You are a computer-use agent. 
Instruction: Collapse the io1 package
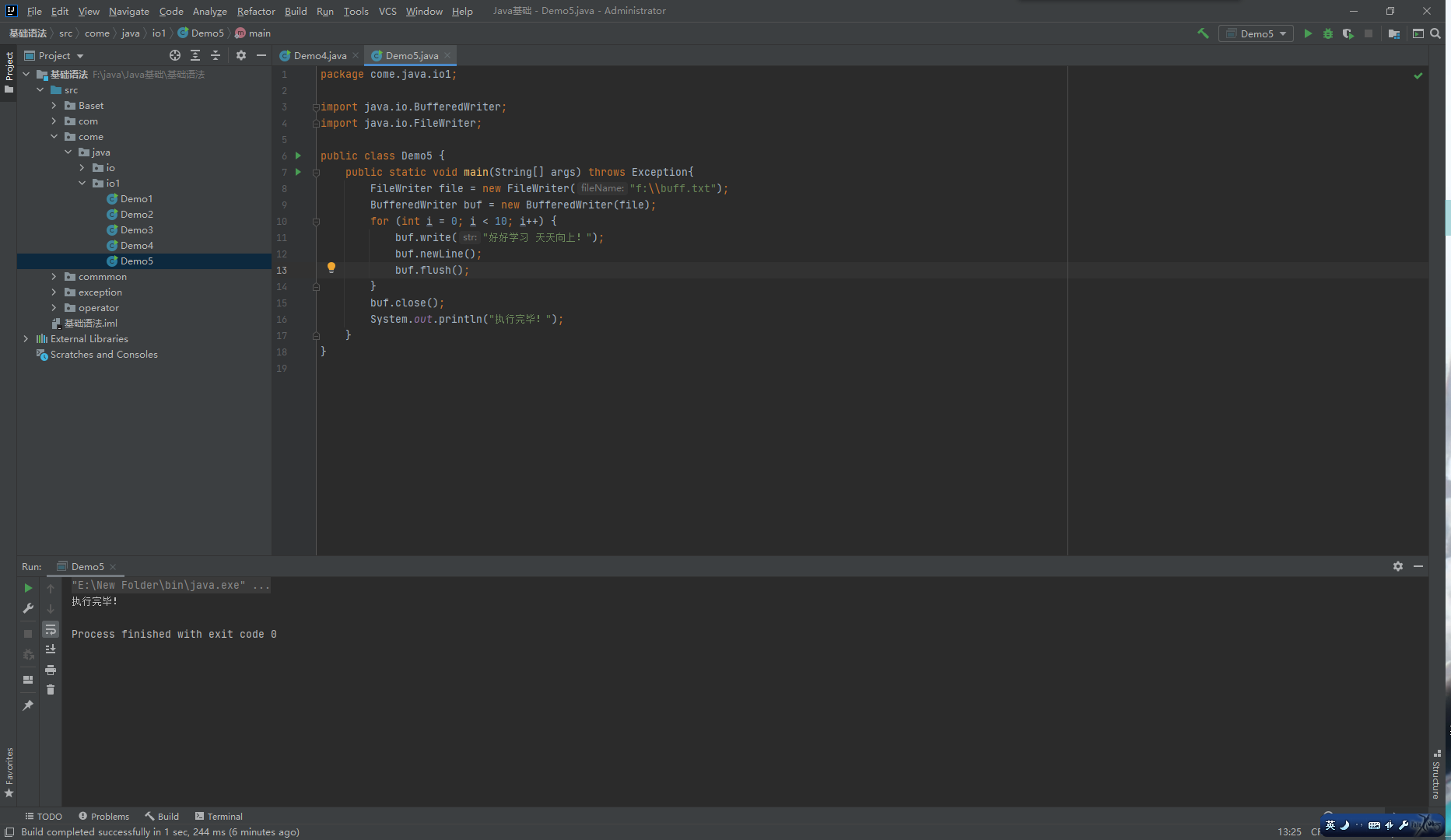tap(82, 184)
